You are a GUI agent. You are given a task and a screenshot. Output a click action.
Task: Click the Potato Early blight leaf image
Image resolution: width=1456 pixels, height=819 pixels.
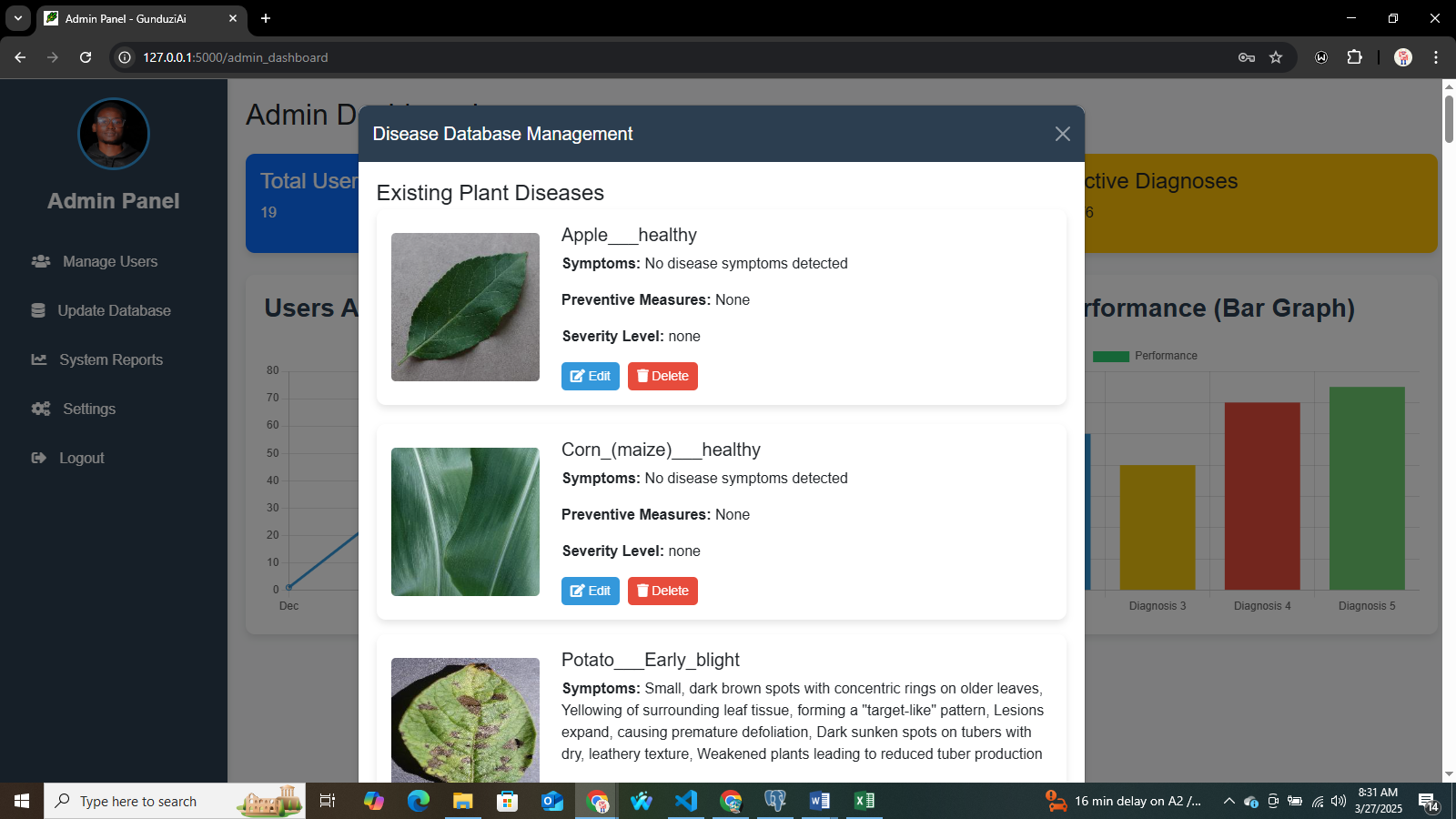pos(465,720)
